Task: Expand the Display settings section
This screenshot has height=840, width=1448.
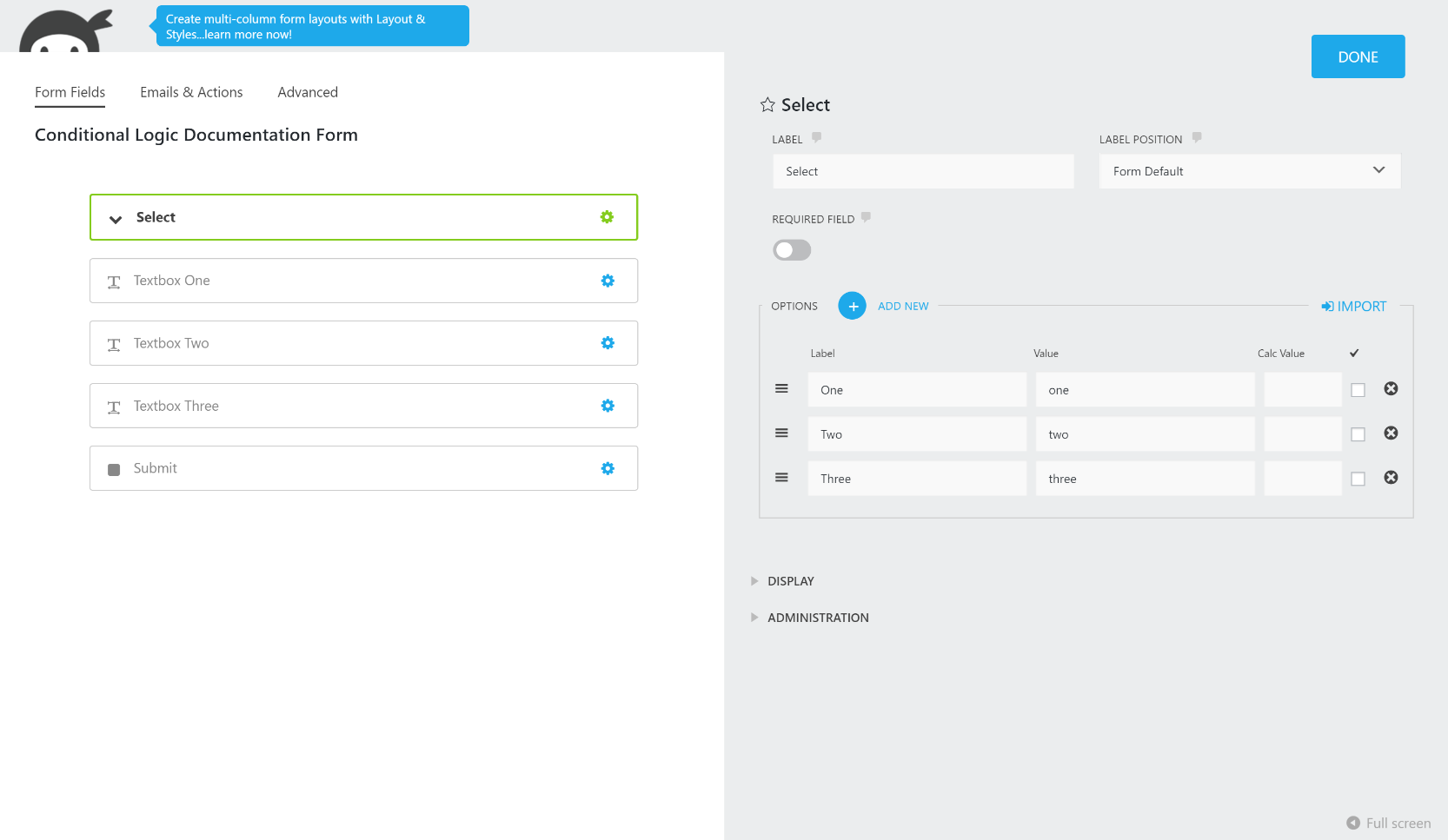Action: click(x=790, y=581)
